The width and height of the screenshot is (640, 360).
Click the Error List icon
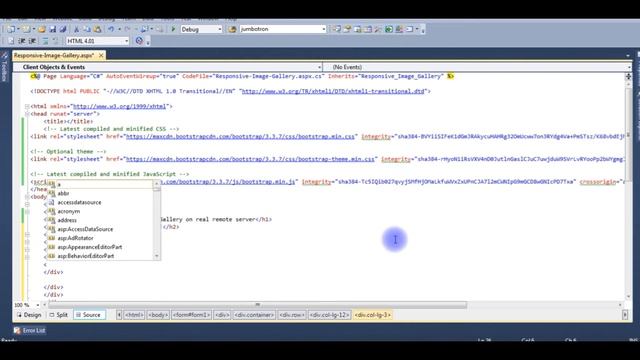click(17, 330)
